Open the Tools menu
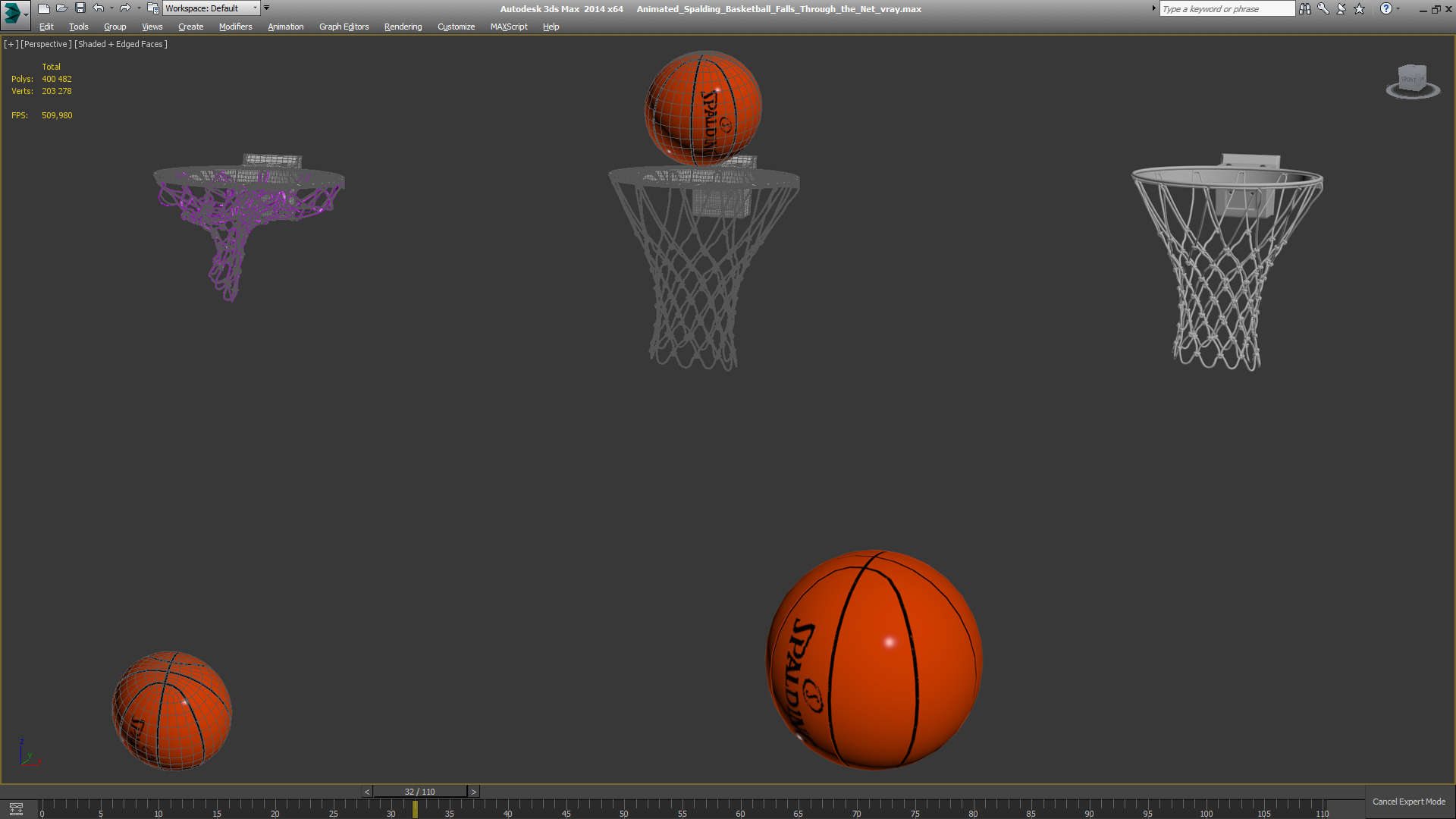 point(79,27)
